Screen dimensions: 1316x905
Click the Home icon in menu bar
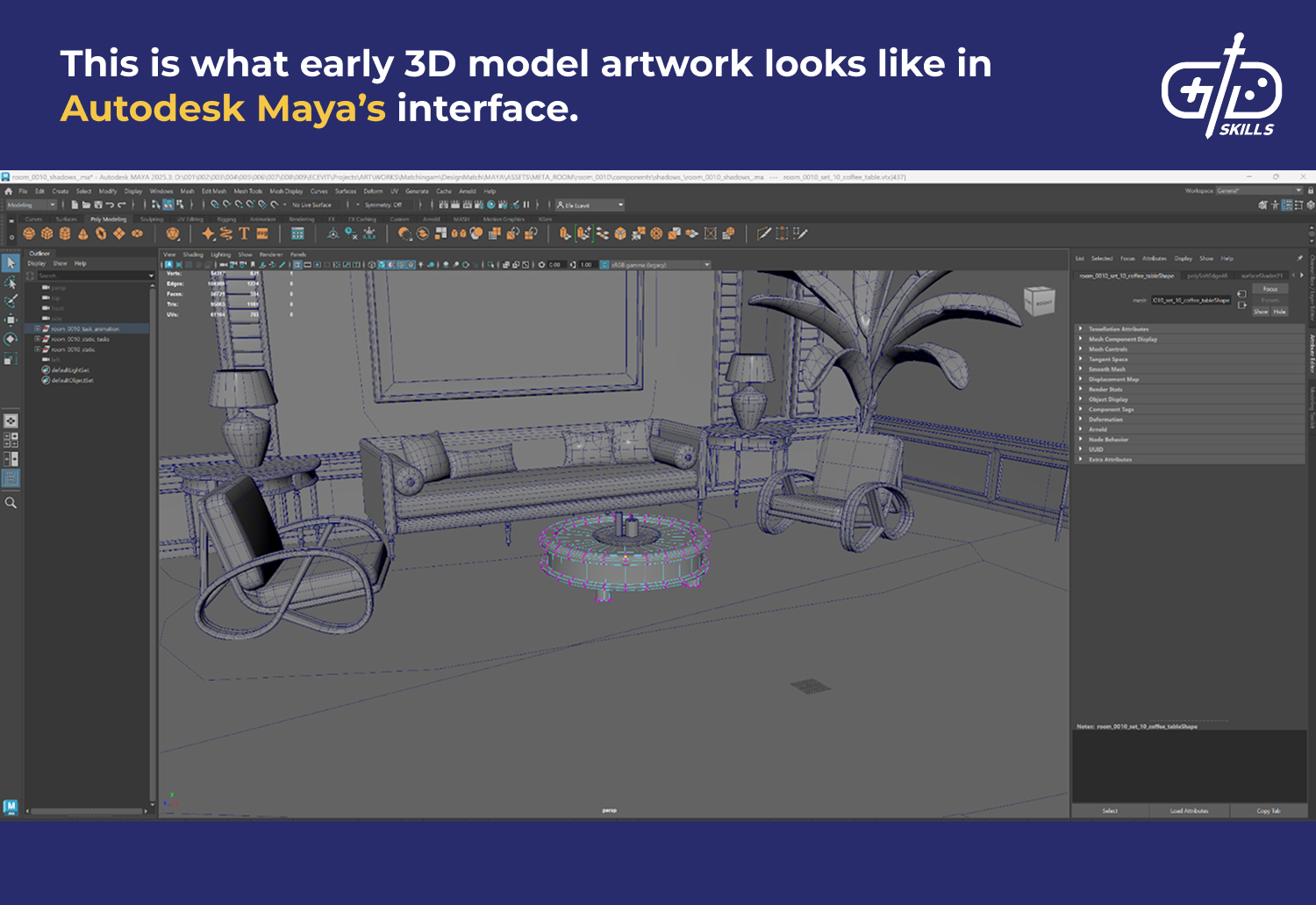pyautogui.click(x=8, y=190)
